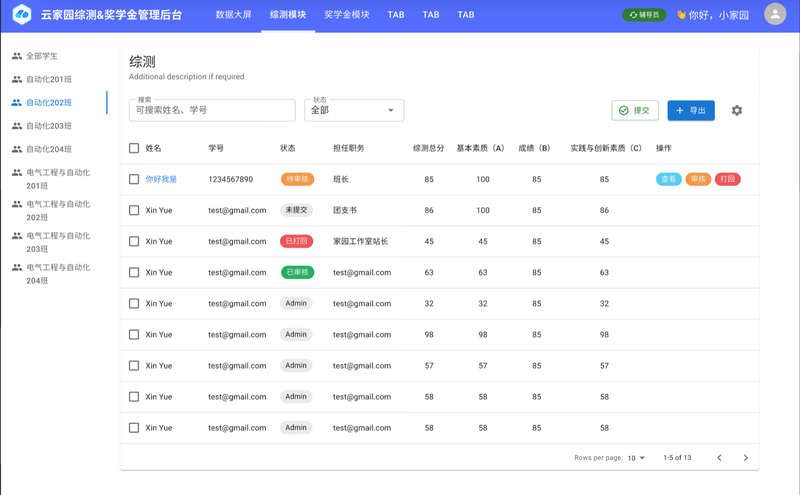Screen dimensions: 800x495
Task: Click the 导出 button
Action: coord(691,110)
